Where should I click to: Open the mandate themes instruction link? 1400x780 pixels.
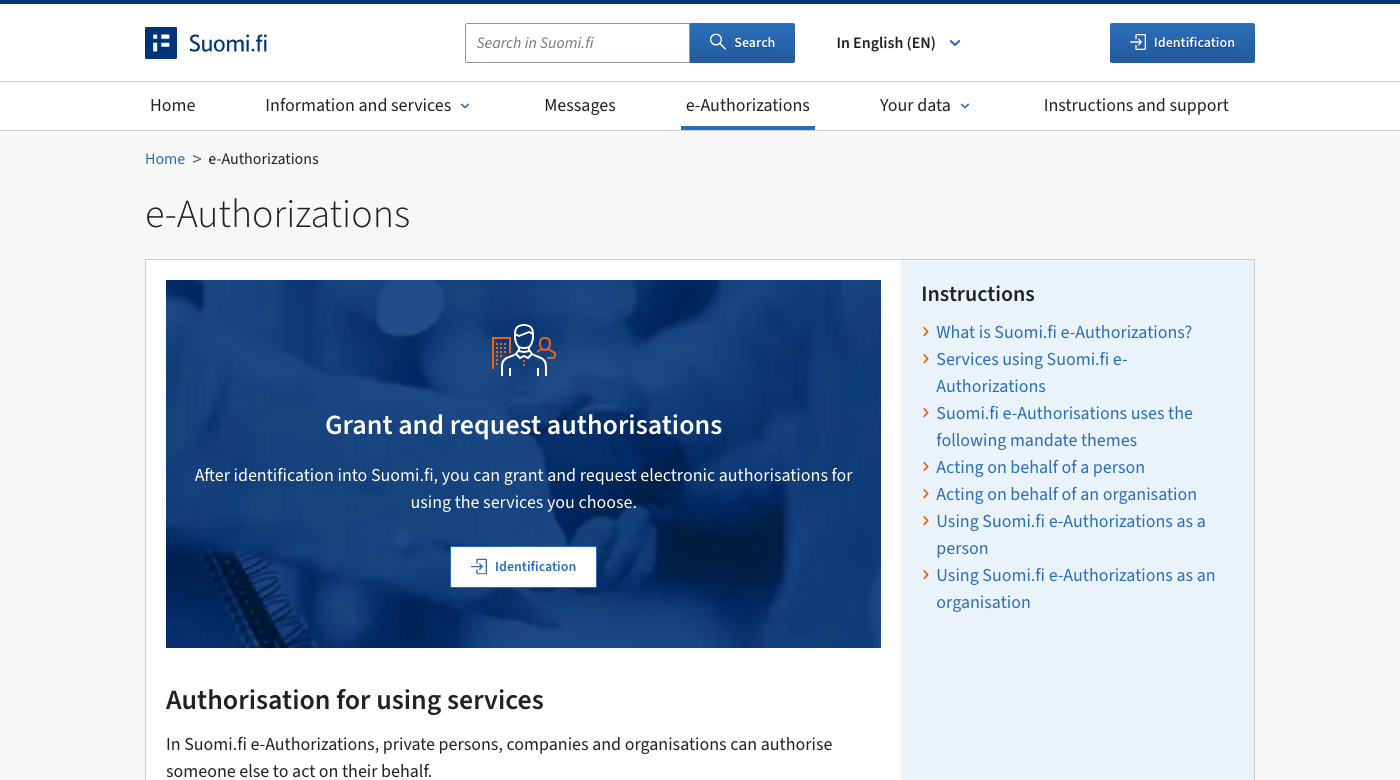coord(1064,427)
